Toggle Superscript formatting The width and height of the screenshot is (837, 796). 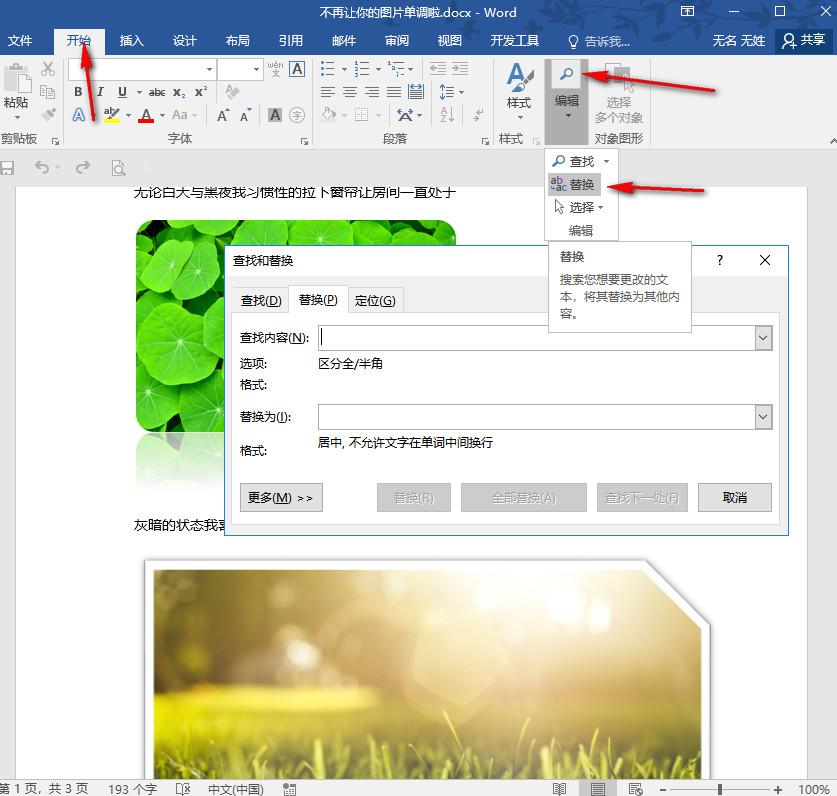coord(201,92)
